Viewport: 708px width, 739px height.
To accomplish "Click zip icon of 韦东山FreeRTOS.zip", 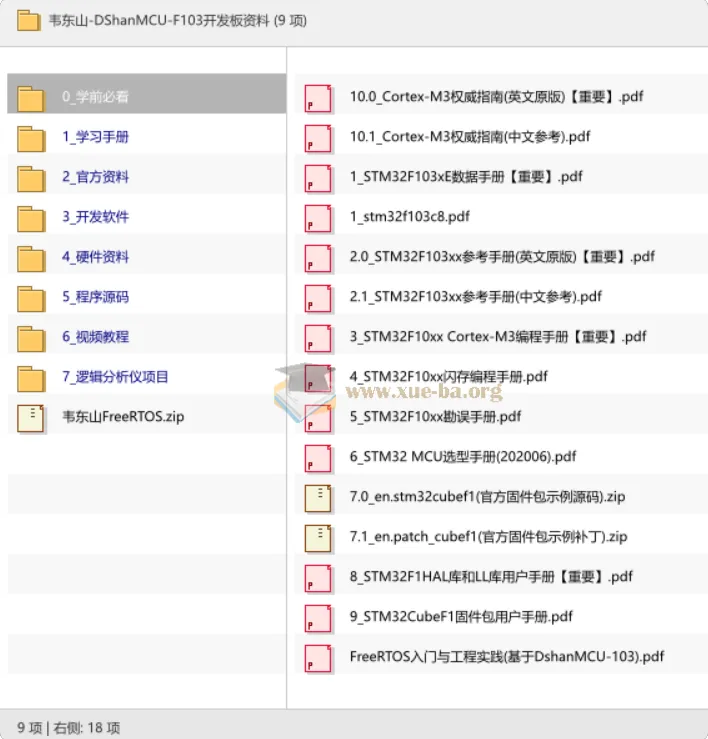I will point(31,419).
